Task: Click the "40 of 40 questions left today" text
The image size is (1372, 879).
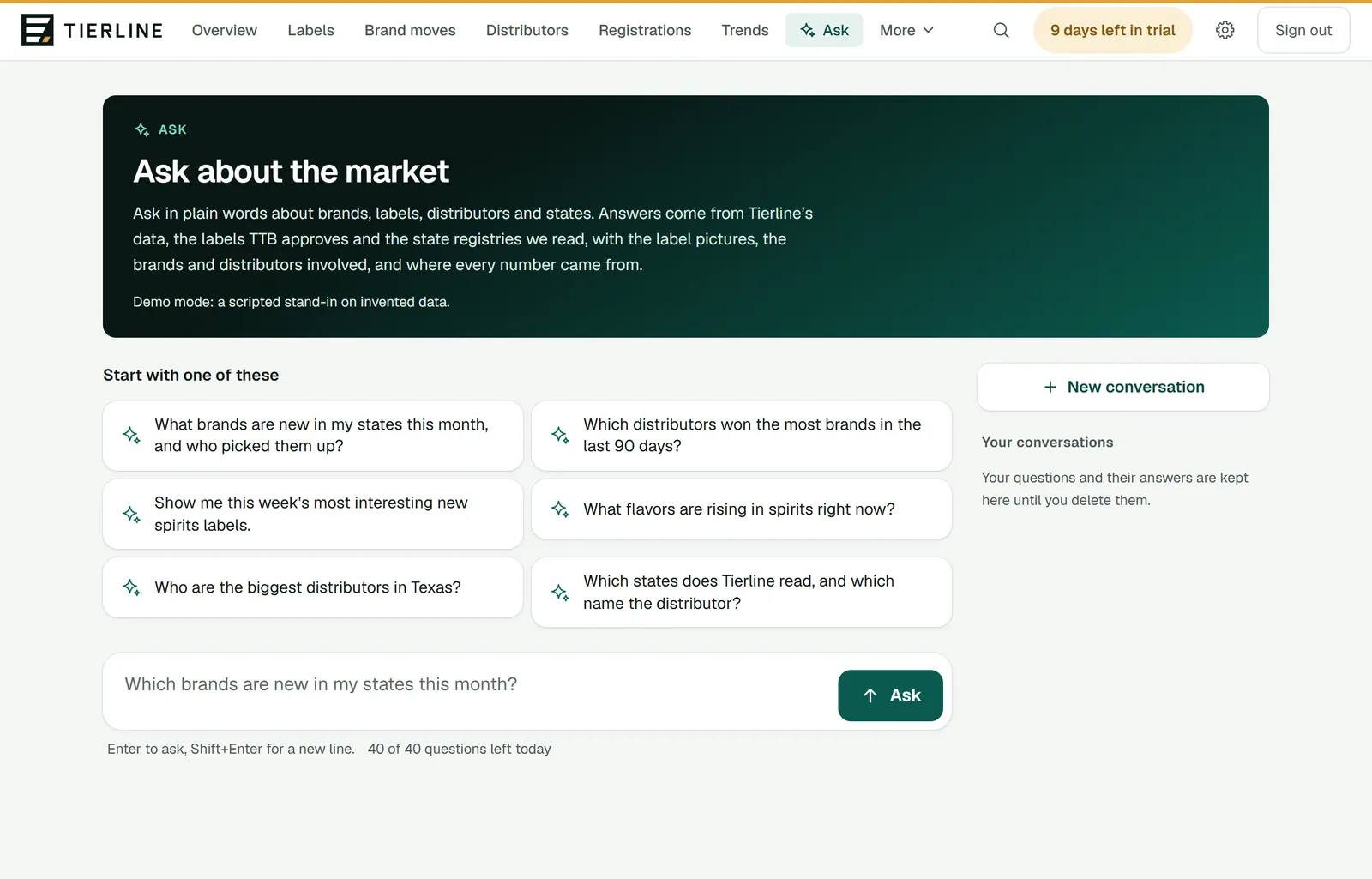Action: coord(460,749)
